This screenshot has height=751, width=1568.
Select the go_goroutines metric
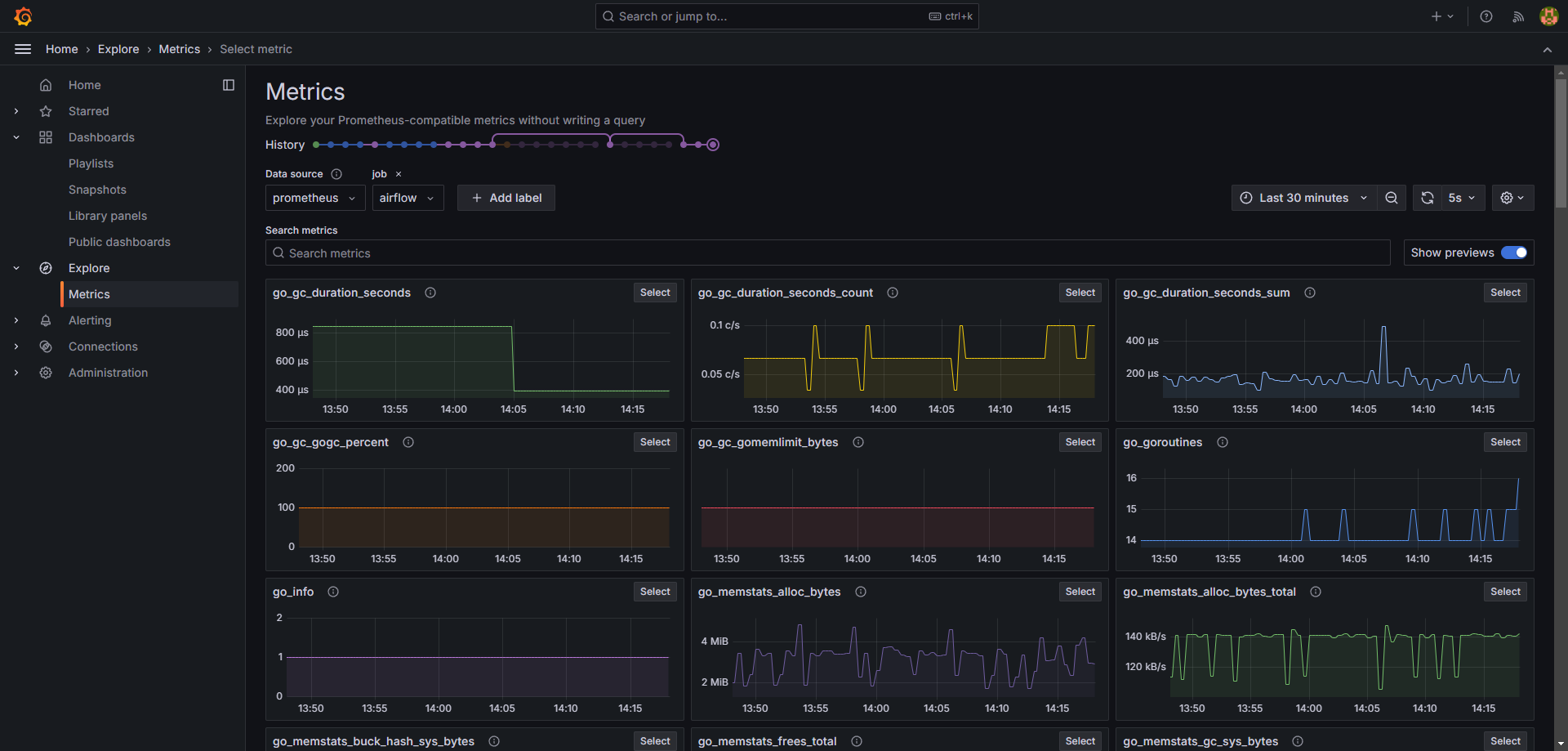click(x=1505, y=442)
